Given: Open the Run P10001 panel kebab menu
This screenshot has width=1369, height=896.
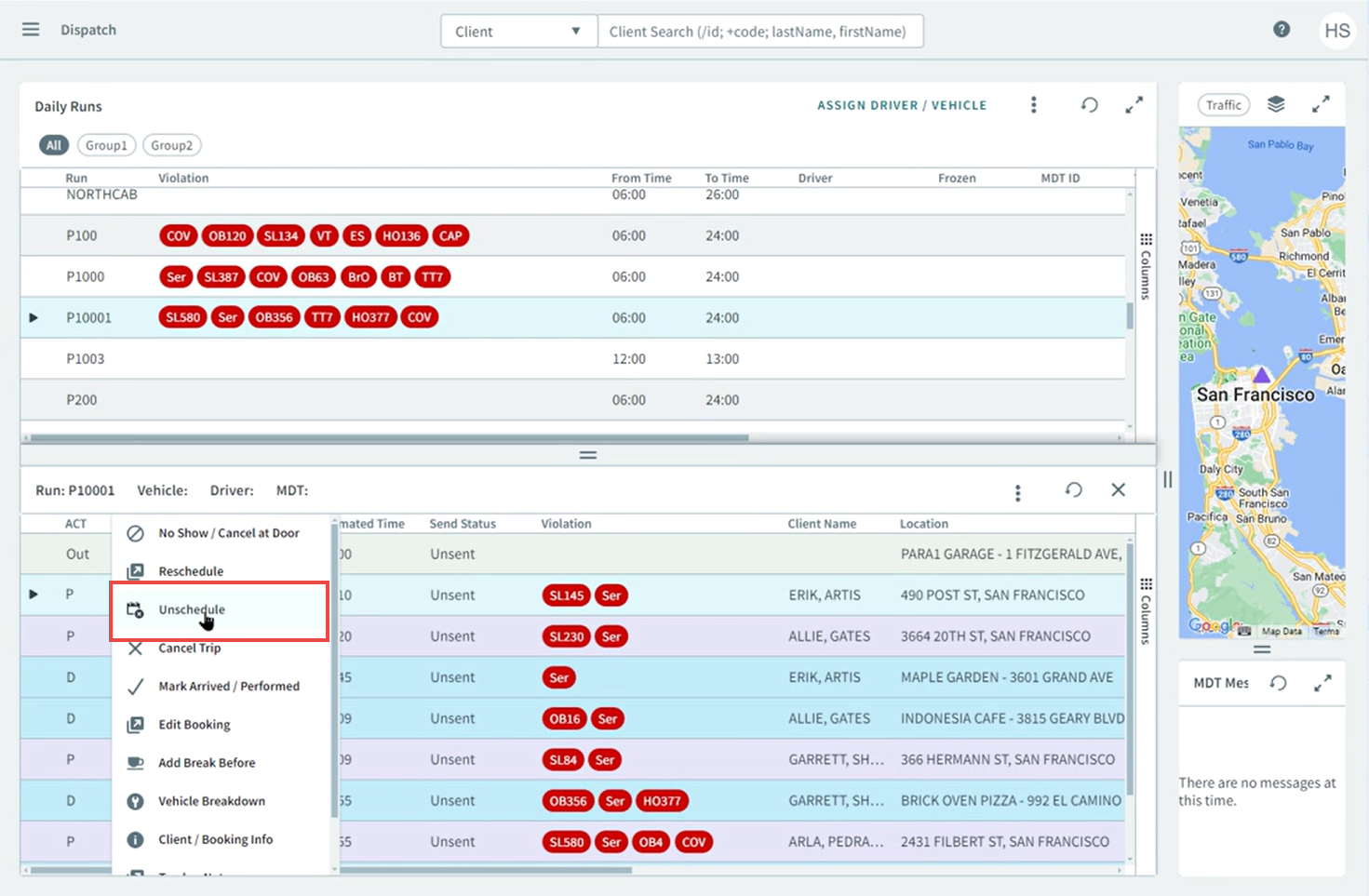Looking at the screenshot, I should pos(1017,493).
